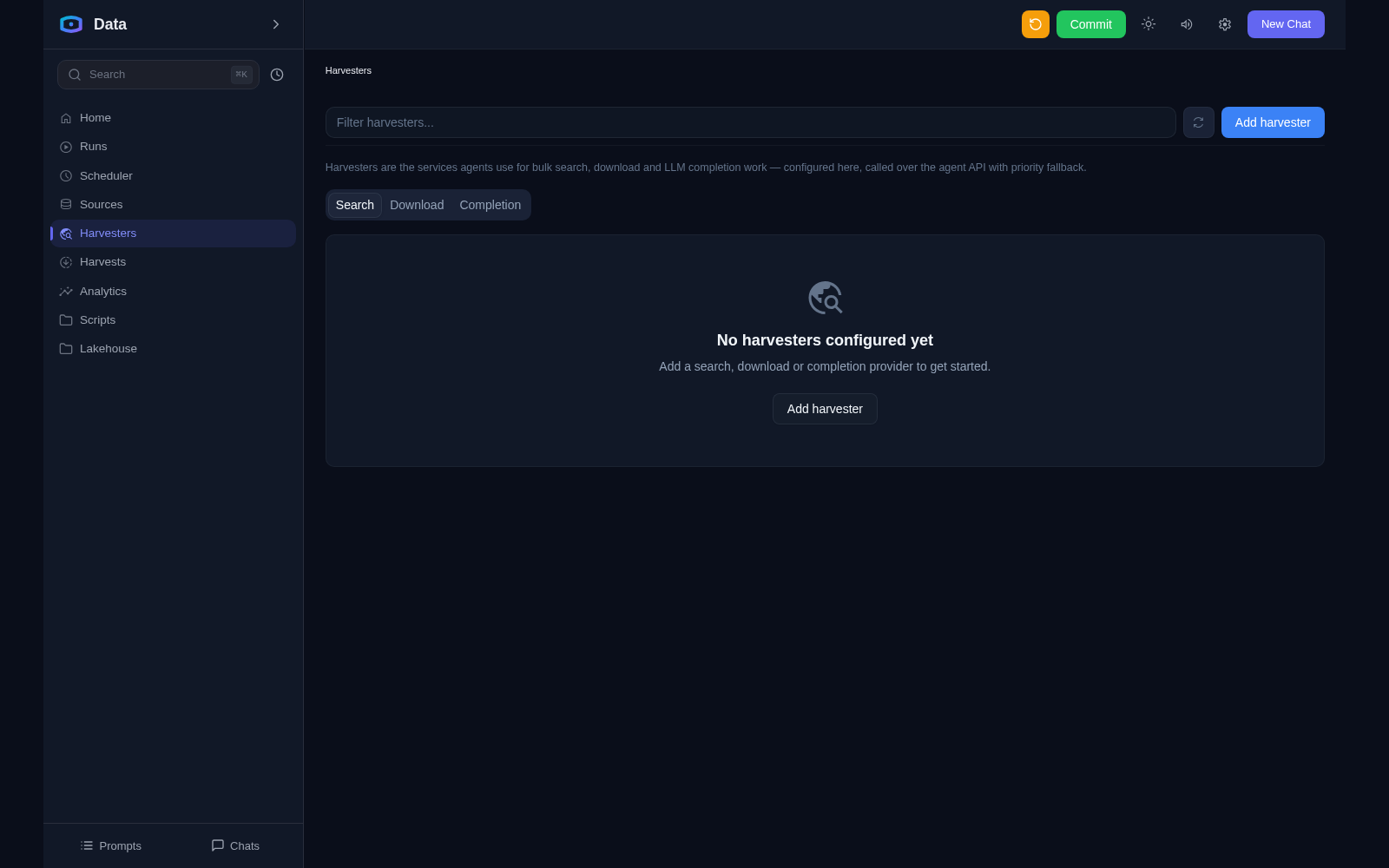Navigate to Sources
This screenshot has width=1389, height=868.
pyautogui.click(x=173, y=205)
